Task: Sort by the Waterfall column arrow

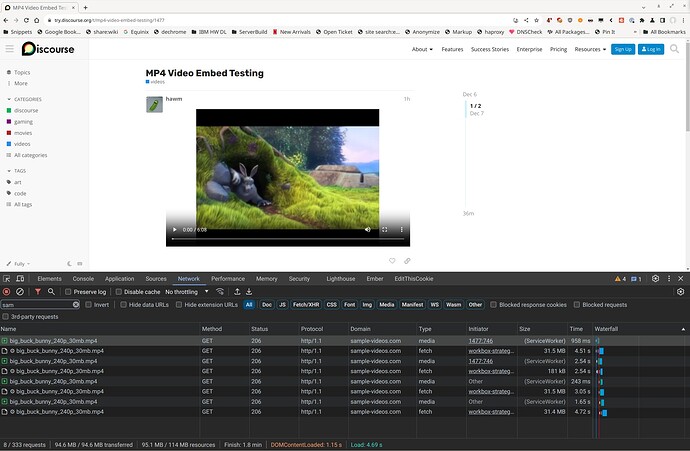Action: (x=683, y=329)
